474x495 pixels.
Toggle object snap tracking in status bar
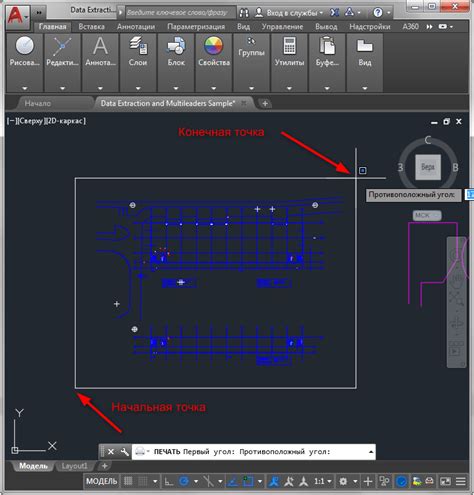click(233, 481)
